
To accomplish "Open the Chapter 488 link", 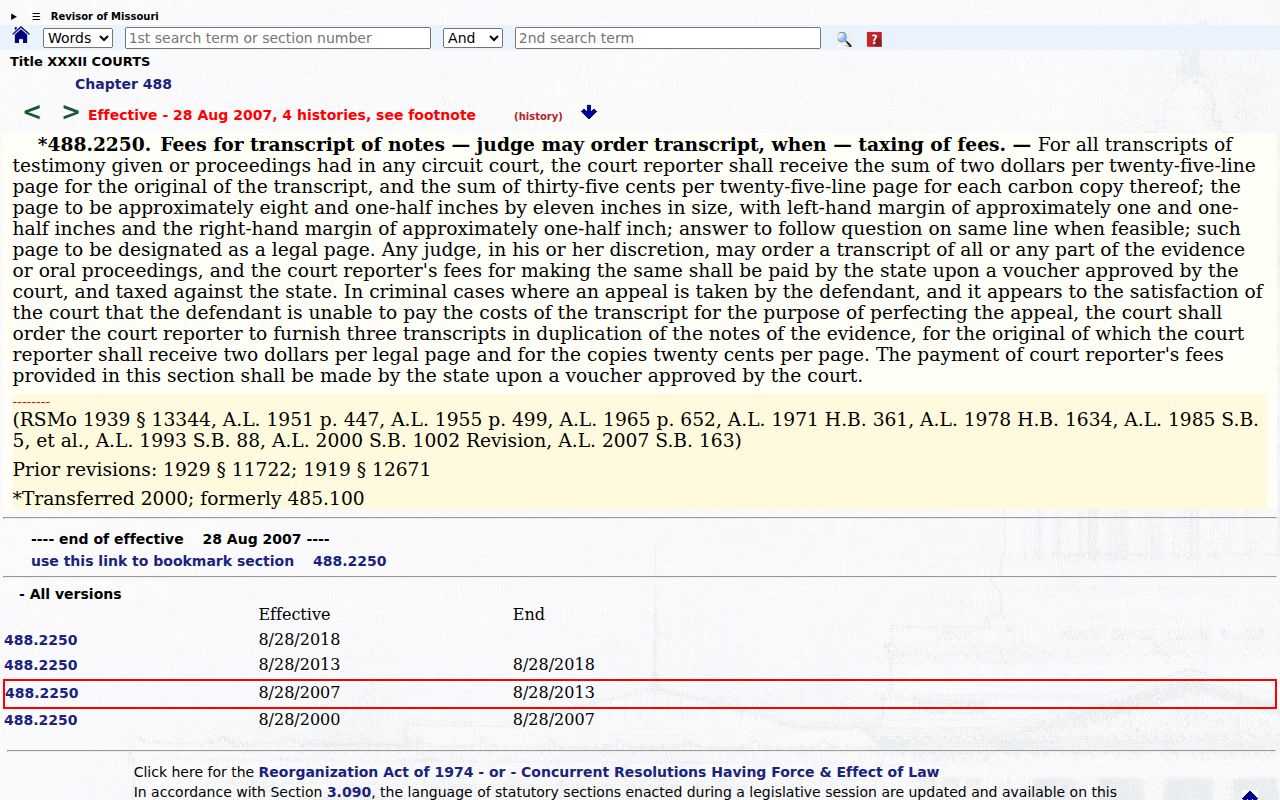I will click(123, 84).
